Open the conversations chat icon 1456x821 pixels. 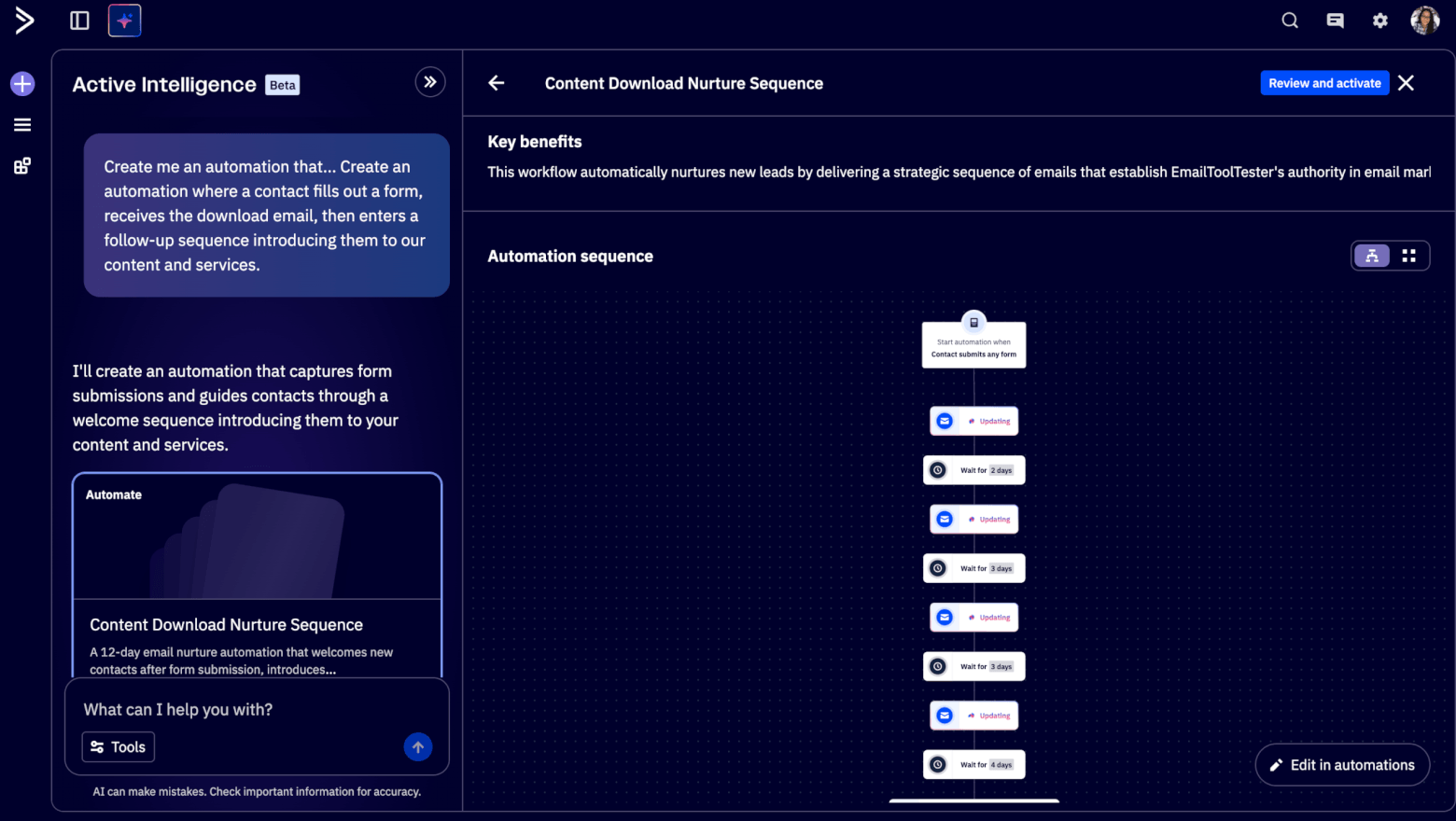[x=1335, y=20]
